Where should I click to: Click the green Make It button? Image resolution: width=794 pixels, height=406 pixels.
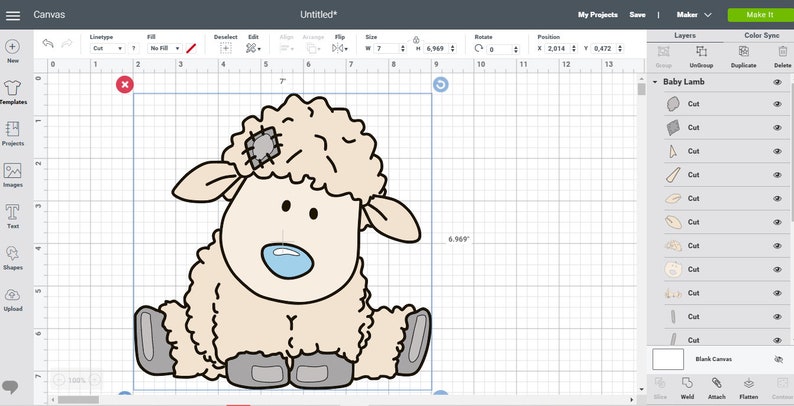tap(759, 15)
